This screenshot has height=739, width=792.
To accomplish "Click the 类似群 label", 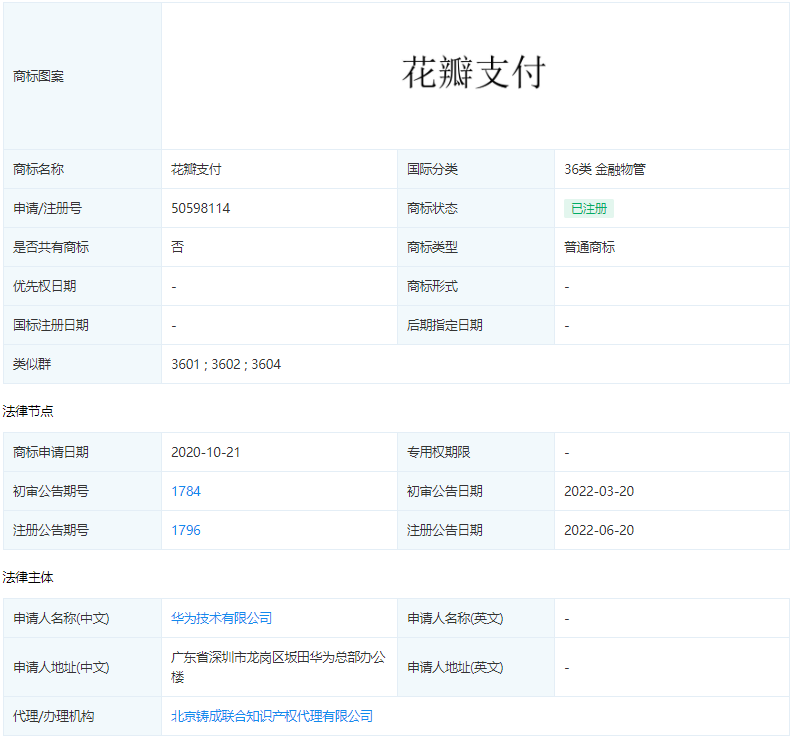I will pos(32,364).
